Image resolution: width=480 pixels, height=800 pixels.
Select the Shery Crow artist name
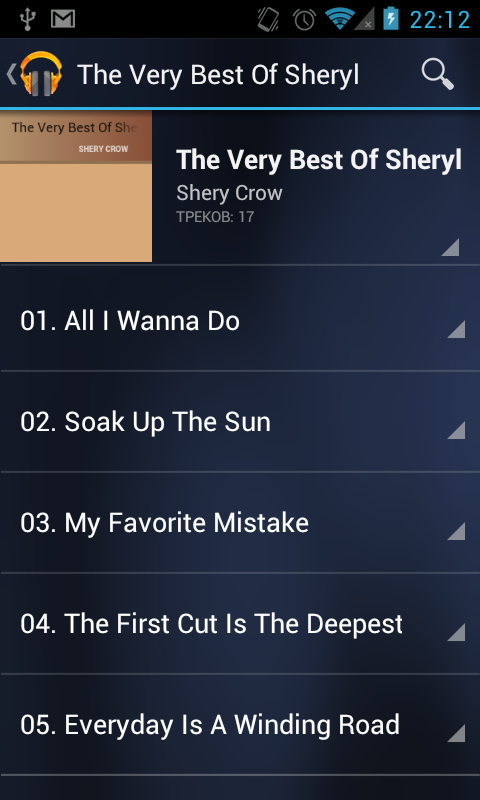pos(229,193)
